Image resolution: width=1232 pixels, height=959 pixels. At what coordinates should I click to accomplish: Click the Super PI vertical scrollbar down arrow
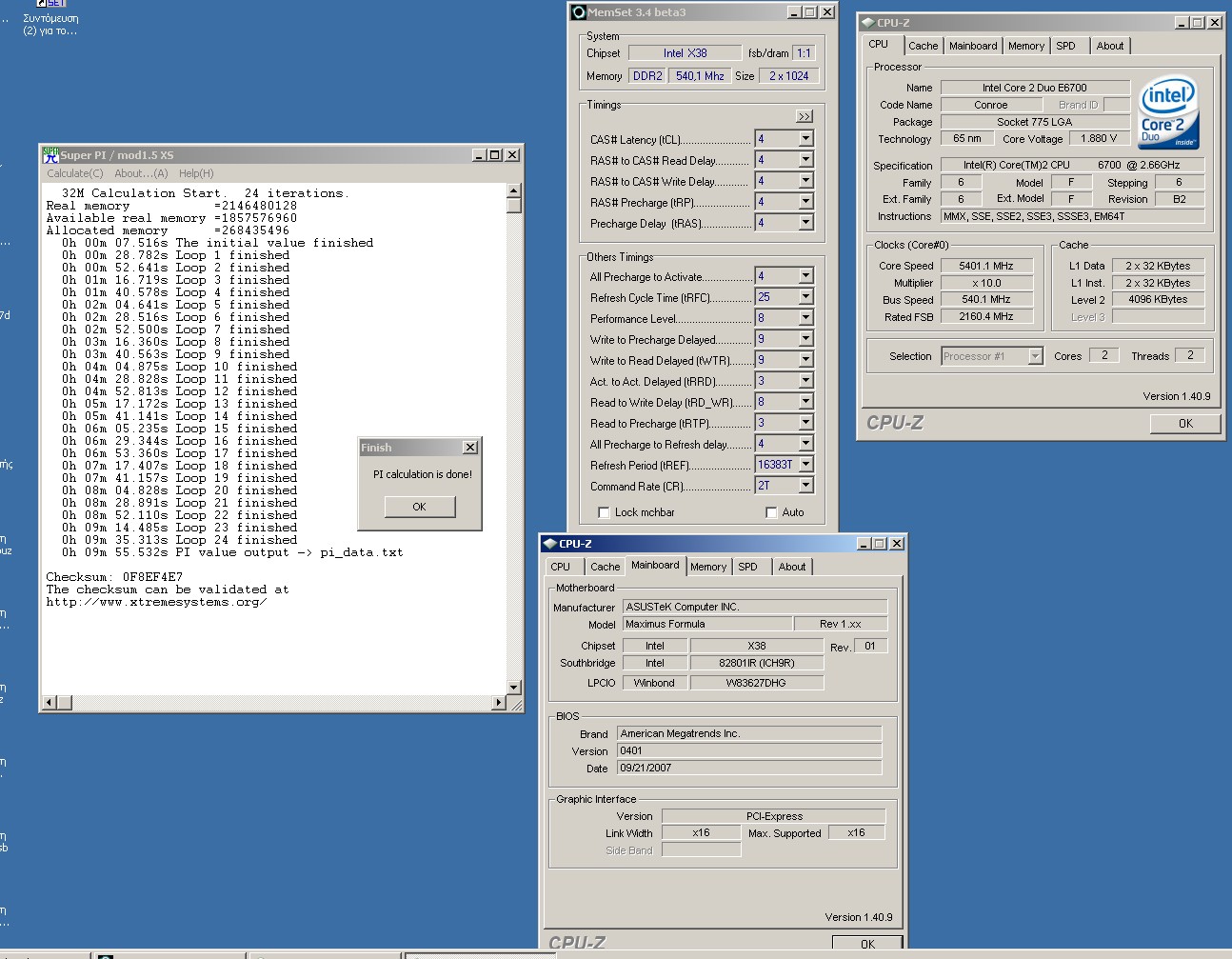click(514, 688)
